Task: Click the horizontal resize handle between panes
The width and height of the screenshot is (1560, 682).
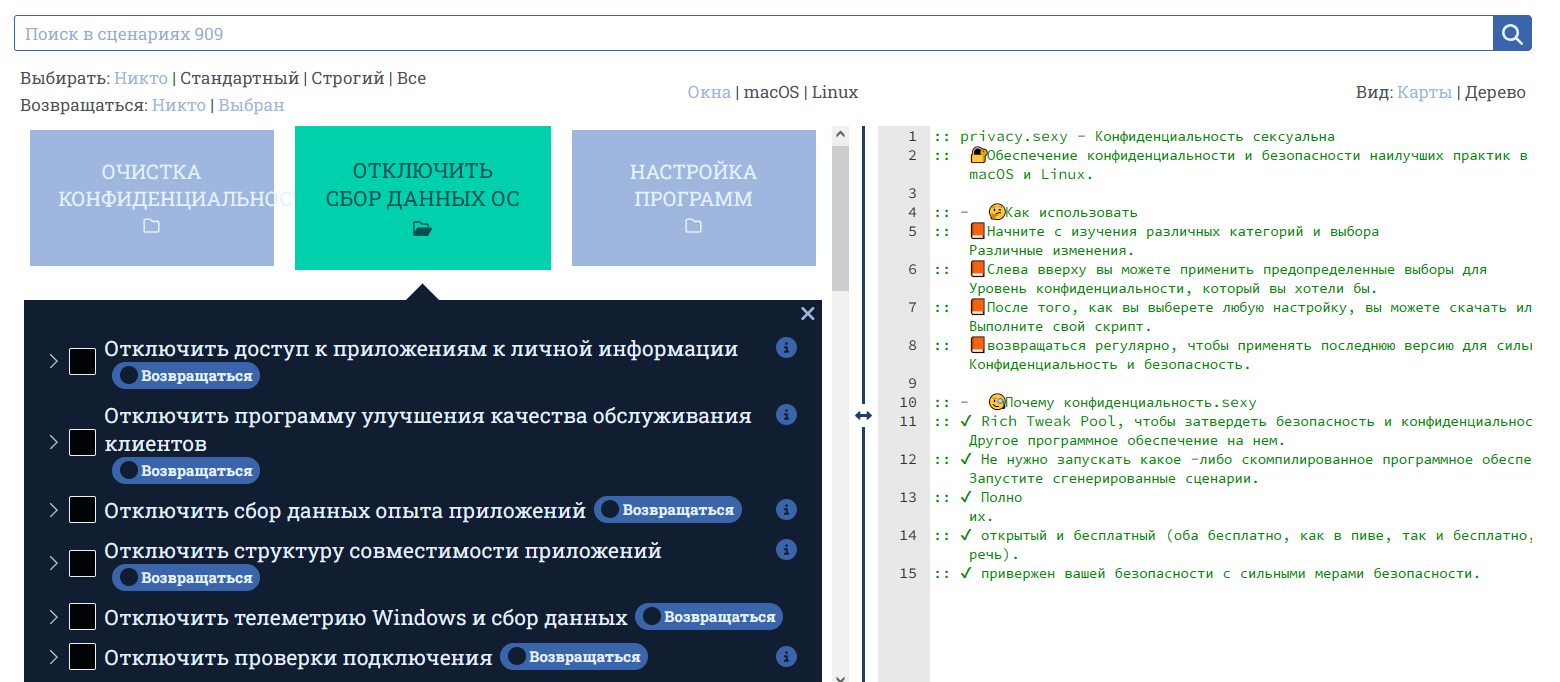Action: pos(863,415)
